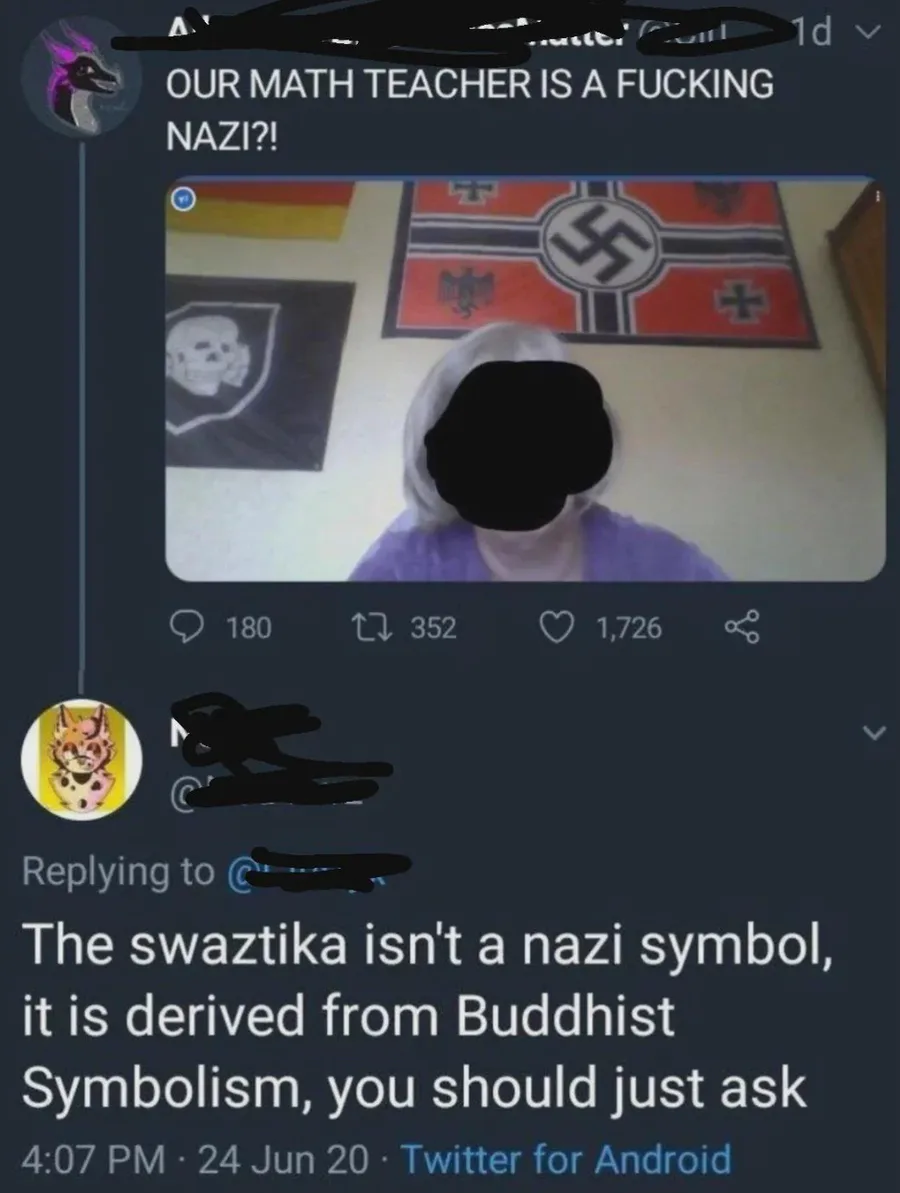Open the Twitter for Android link
The height and width of the screenshot is (1193, 900).
pos(565,1161)
